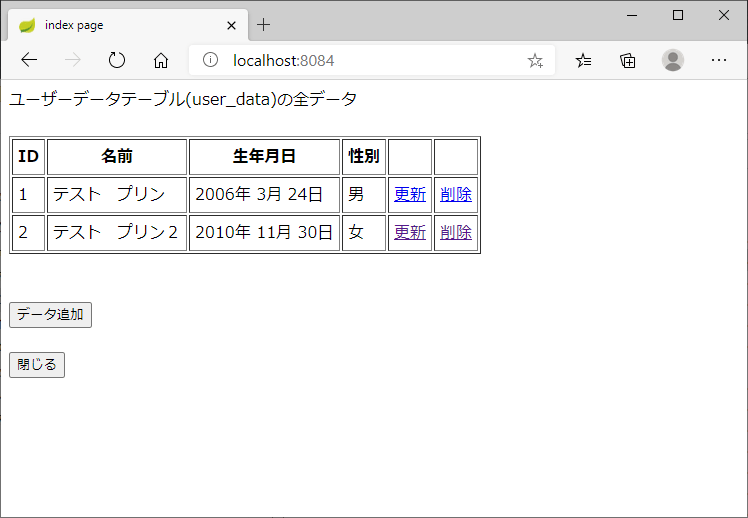Viewport: 748px width, 518px height.
Task: Click the データ追加 button
Action: (x=51, y=315)
